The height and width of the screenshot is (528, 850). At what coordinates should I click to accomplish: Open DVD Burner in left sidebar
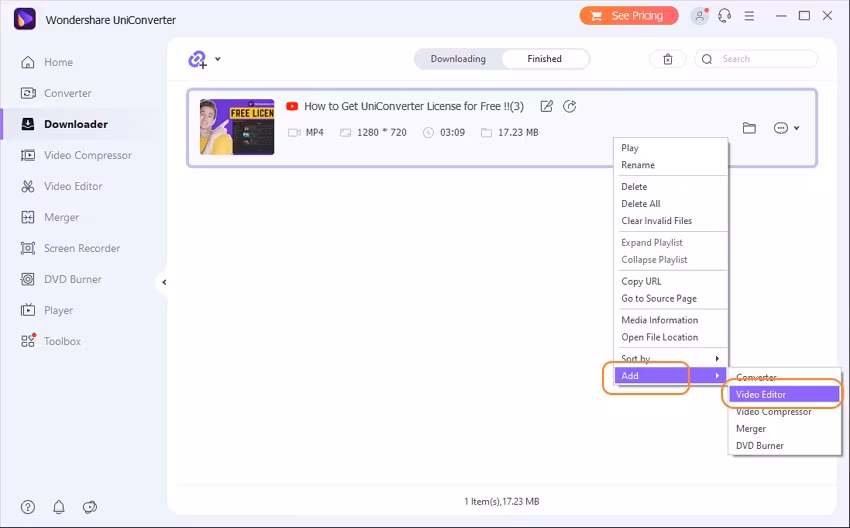(x=61, y=279)
